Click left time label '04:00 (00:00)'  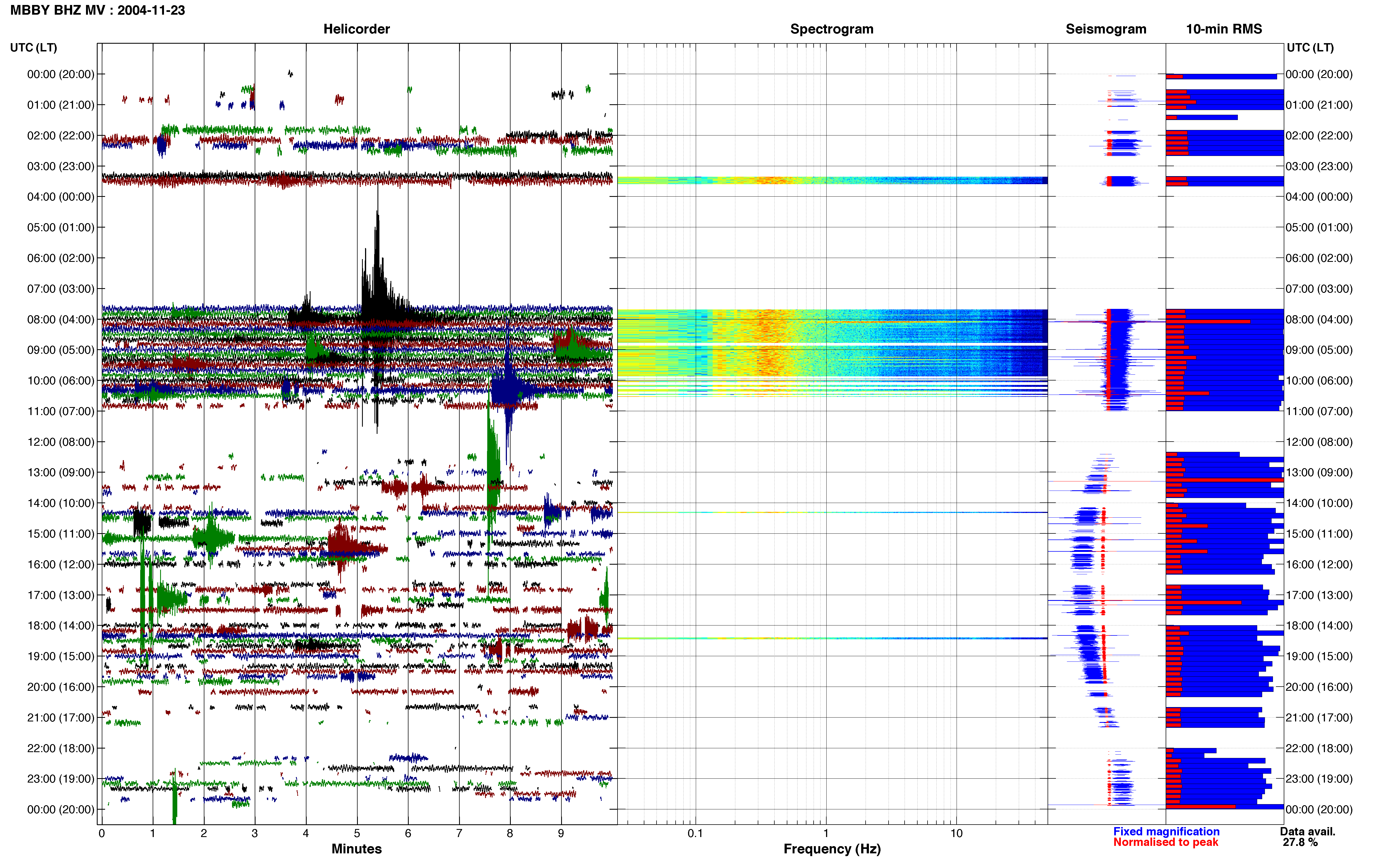[x=61, y=197]
